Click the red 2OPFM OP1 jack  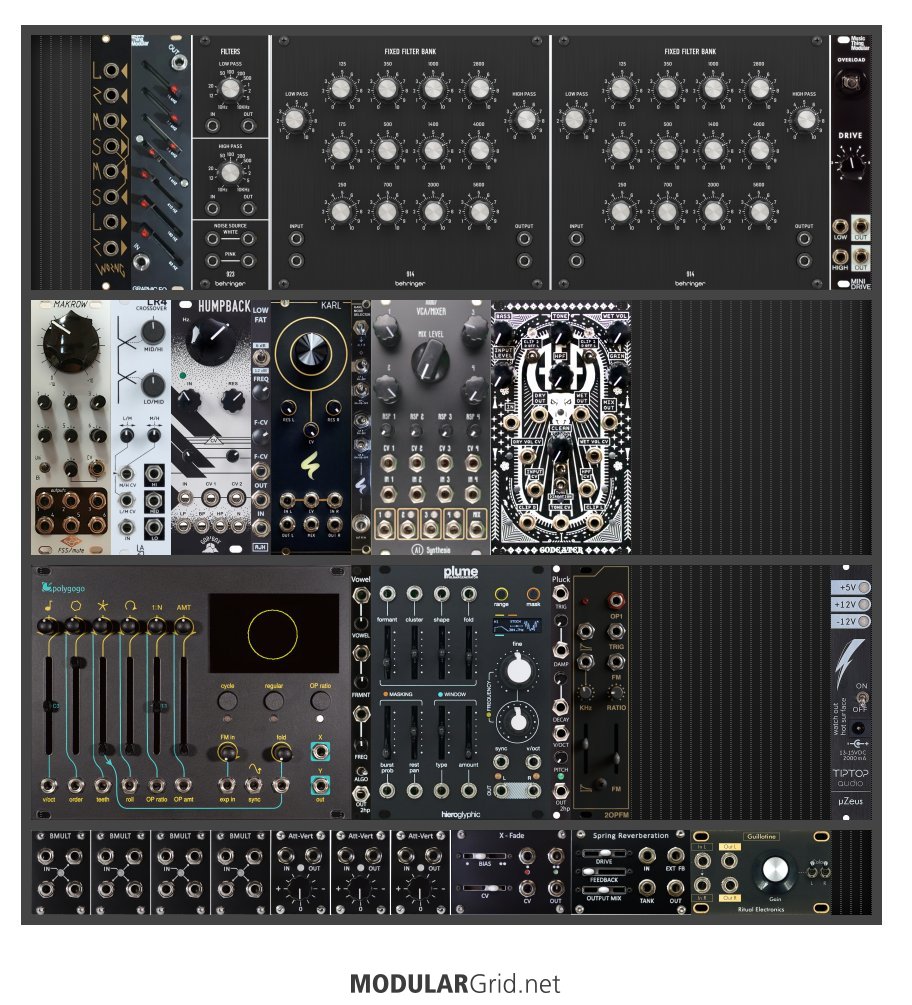(x=616, y=601)
